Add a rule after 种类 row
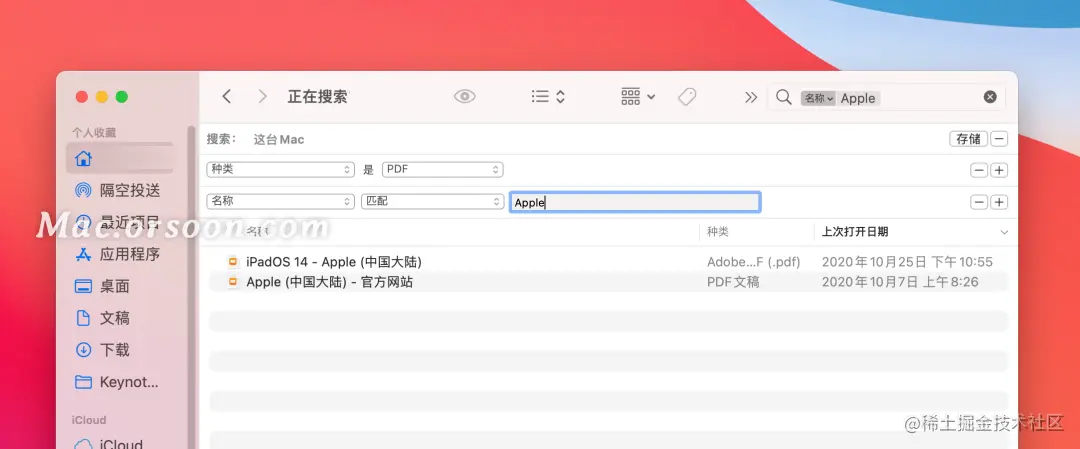Viewport: 1080px width, 449px height. coord(999,170)
